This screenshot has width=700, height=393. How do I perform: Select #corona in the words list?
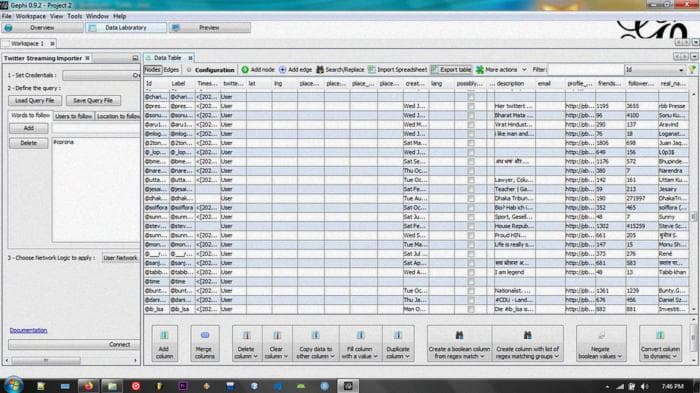[63, 142]
